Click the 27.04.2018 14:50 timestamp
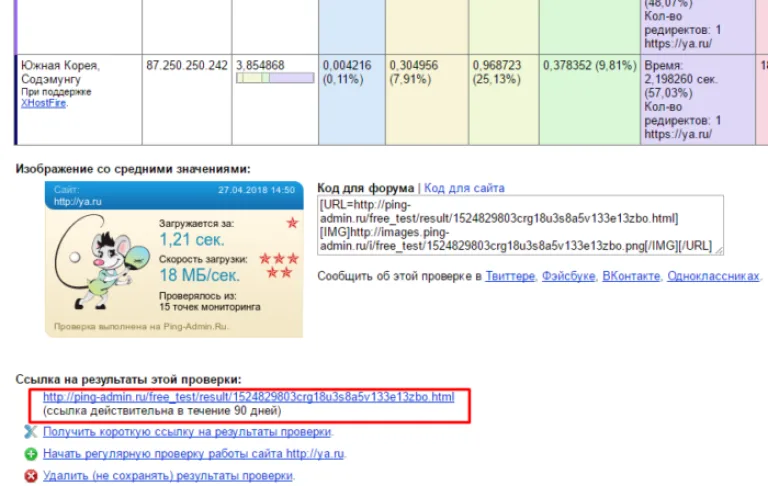Screen dimensions: 768x486 click(257, 190)
